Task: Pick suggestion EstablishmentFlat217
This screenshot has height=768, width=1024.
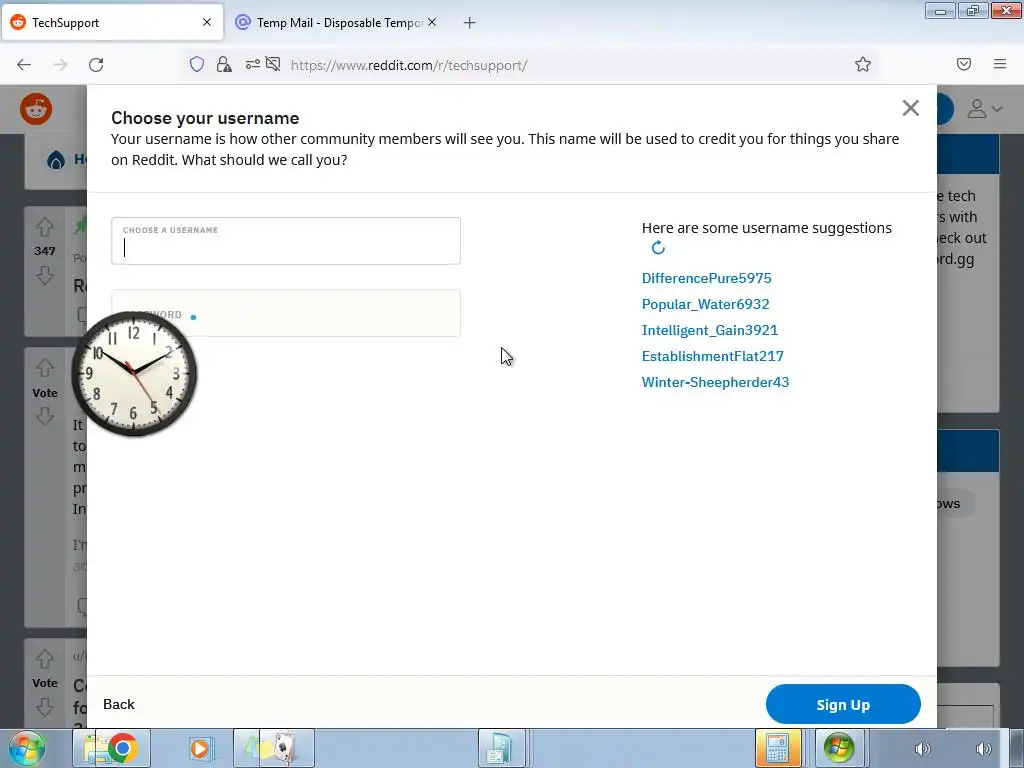Action: pyautogui.click(x=712, y=357)
